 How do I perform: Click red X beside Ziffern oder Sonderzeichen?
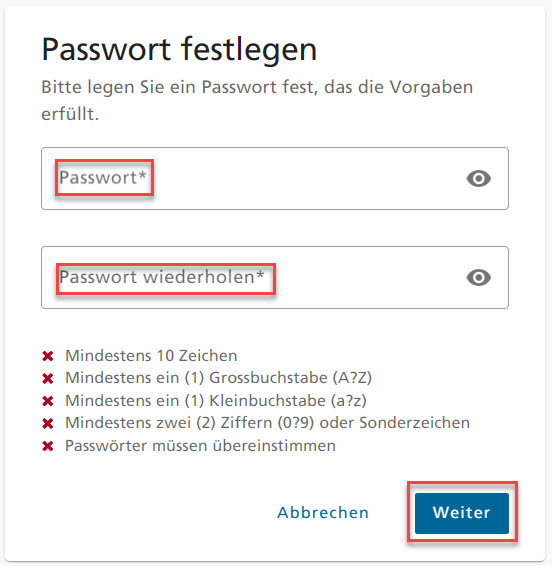pos(48,423)
